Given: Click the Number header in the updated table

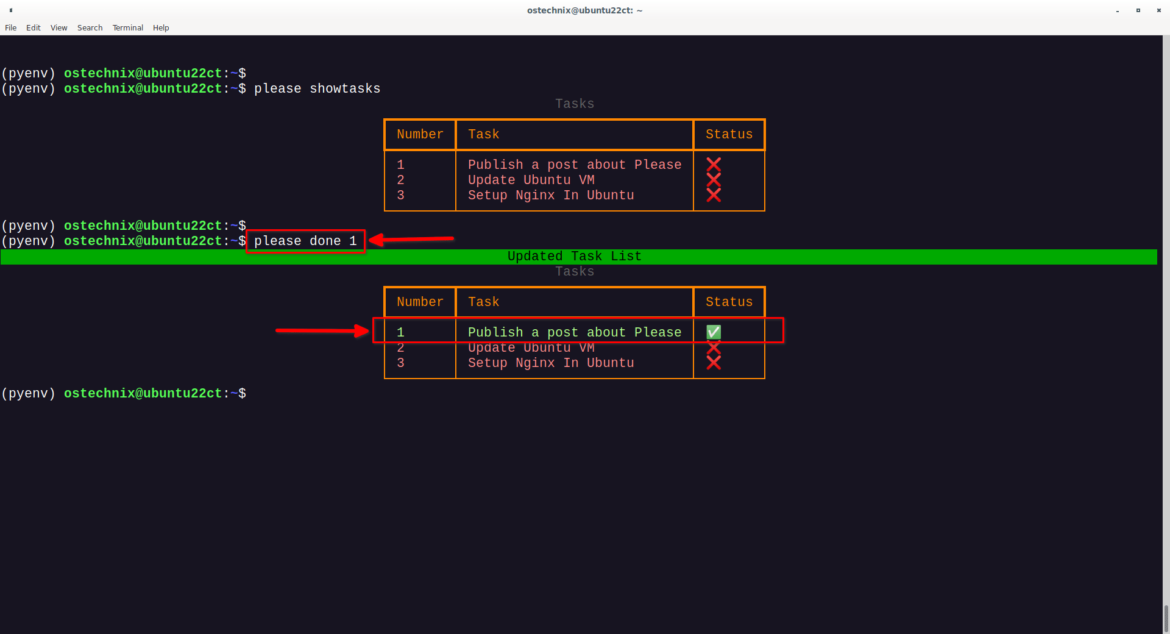Looking at the screenshot, I should (420, 302).
